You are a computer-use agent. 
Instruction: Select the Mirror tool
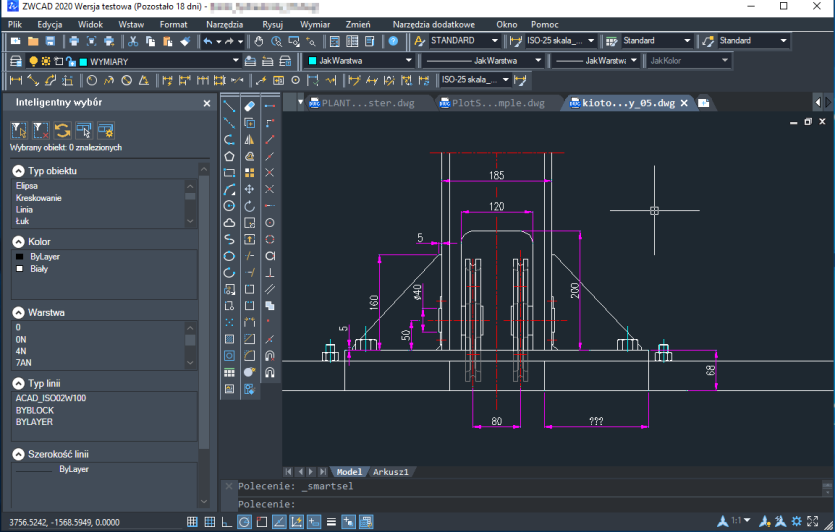tap(249, 140)
